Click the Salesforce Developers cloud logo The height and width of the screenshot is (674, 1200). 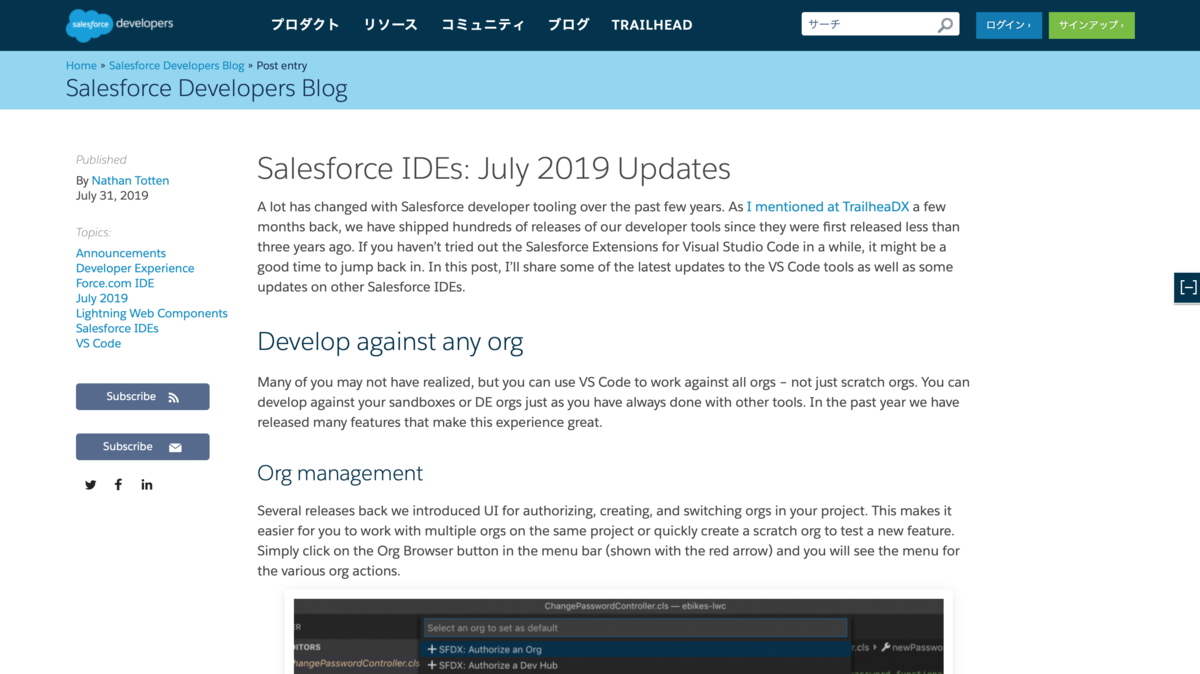click(120, 24)
